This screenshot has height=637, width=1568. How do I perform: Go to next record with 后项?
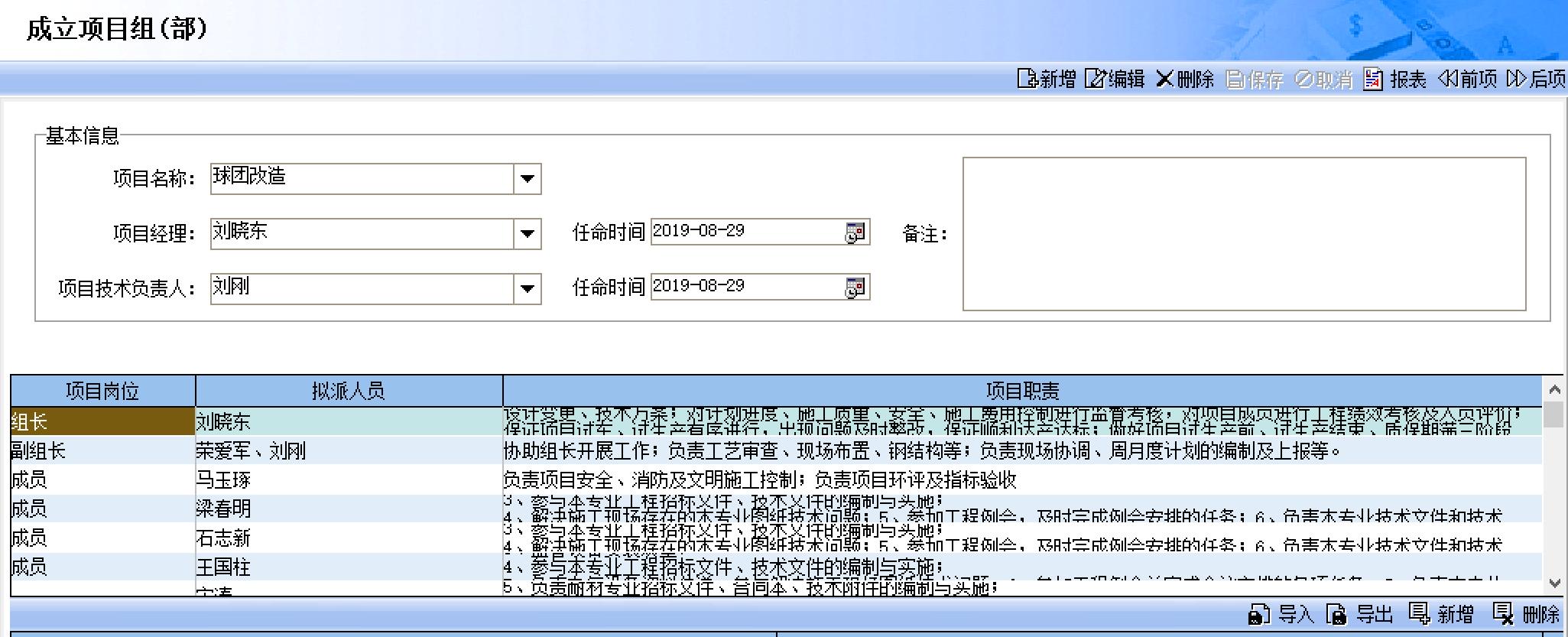point(1515,79)
